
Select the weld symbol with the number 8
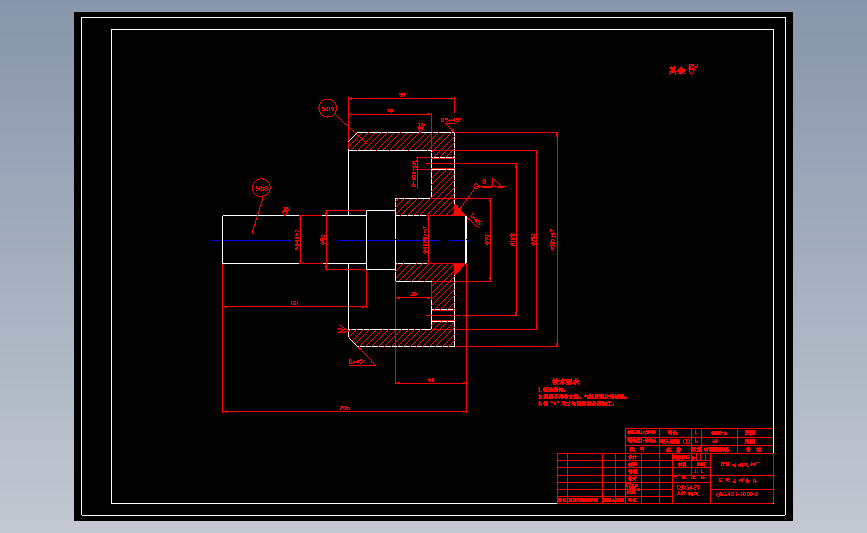coord(489,183)
